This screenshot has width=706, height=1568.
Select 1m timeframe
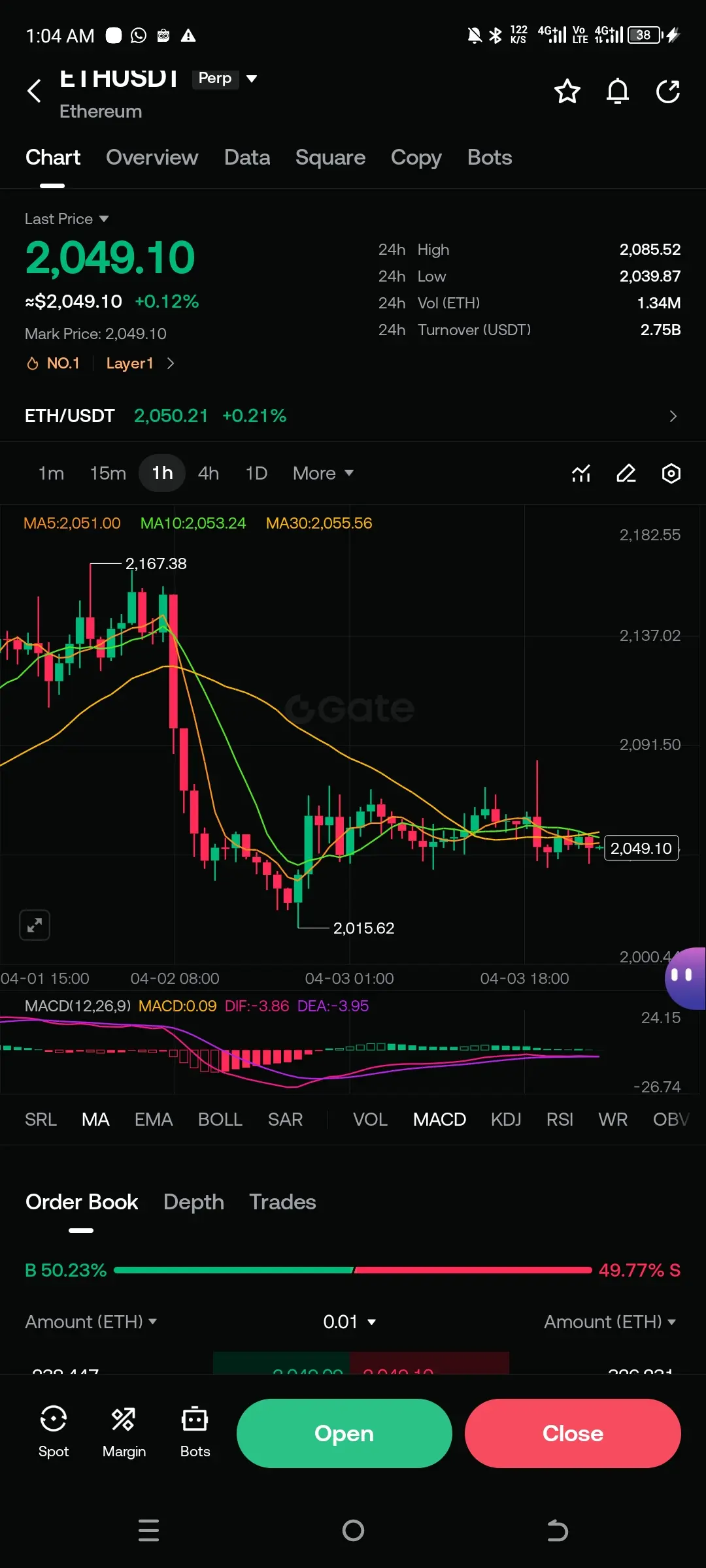pos(51,473)
